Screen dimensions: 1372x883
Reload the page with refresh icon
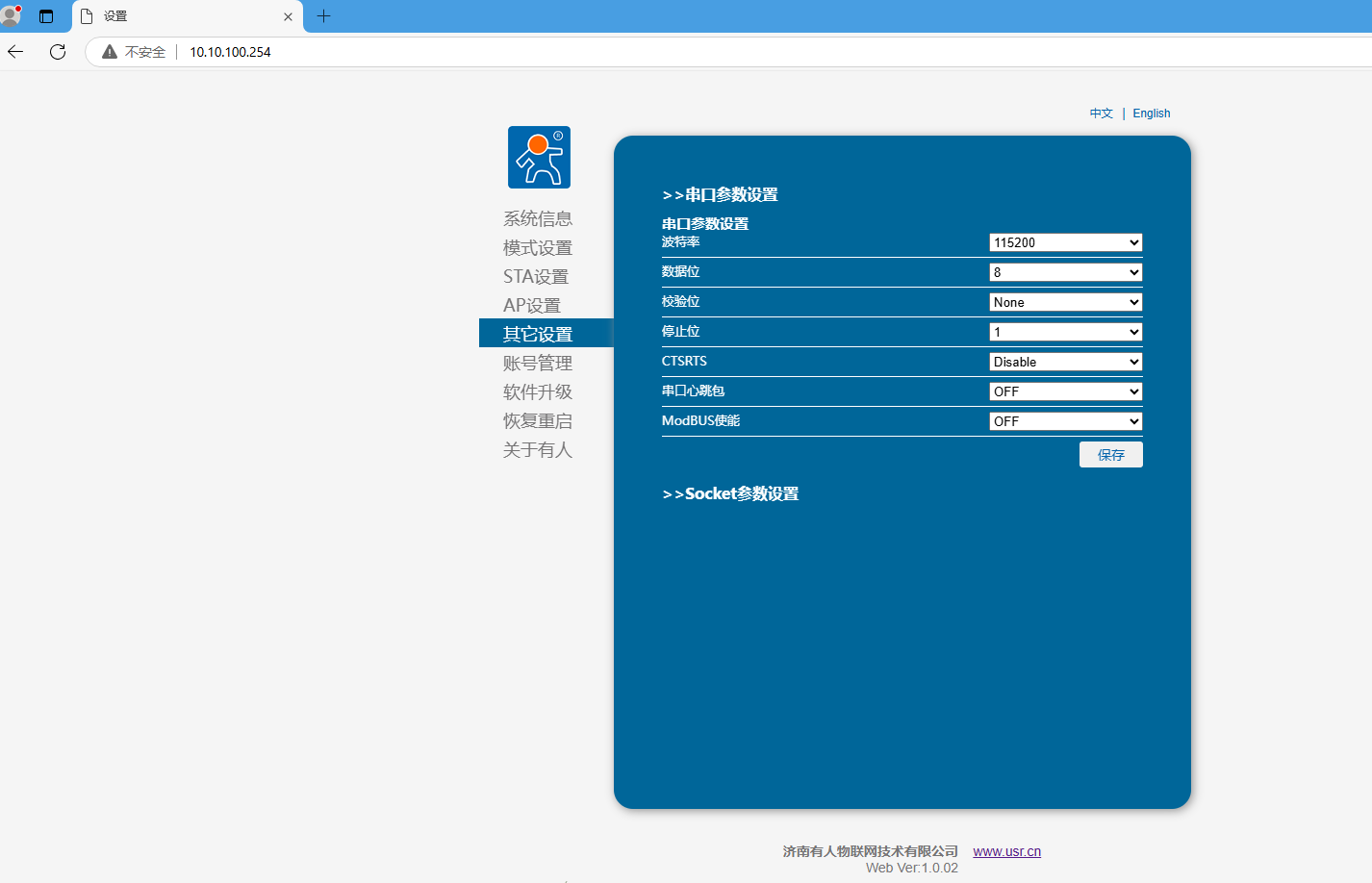[x=58, y=52]
